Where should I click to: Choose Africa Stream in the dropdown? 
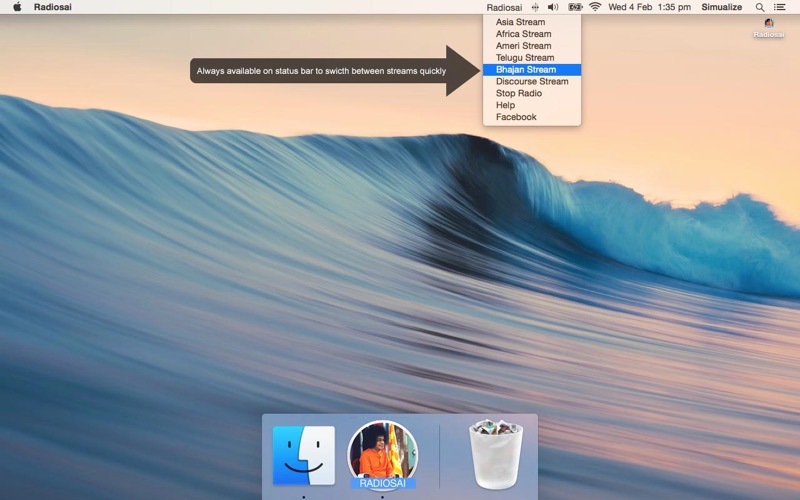(x=523, y=34)
